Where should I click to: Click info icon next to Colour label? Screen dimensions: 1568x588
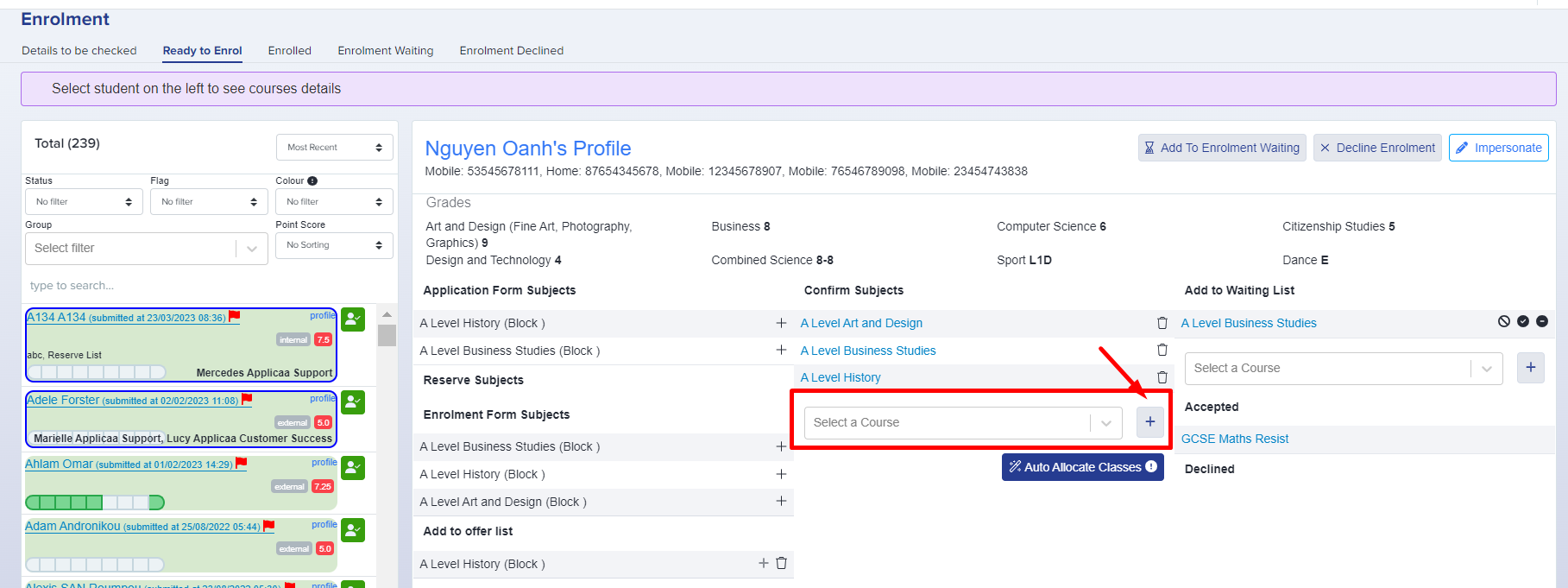point(312,180)
